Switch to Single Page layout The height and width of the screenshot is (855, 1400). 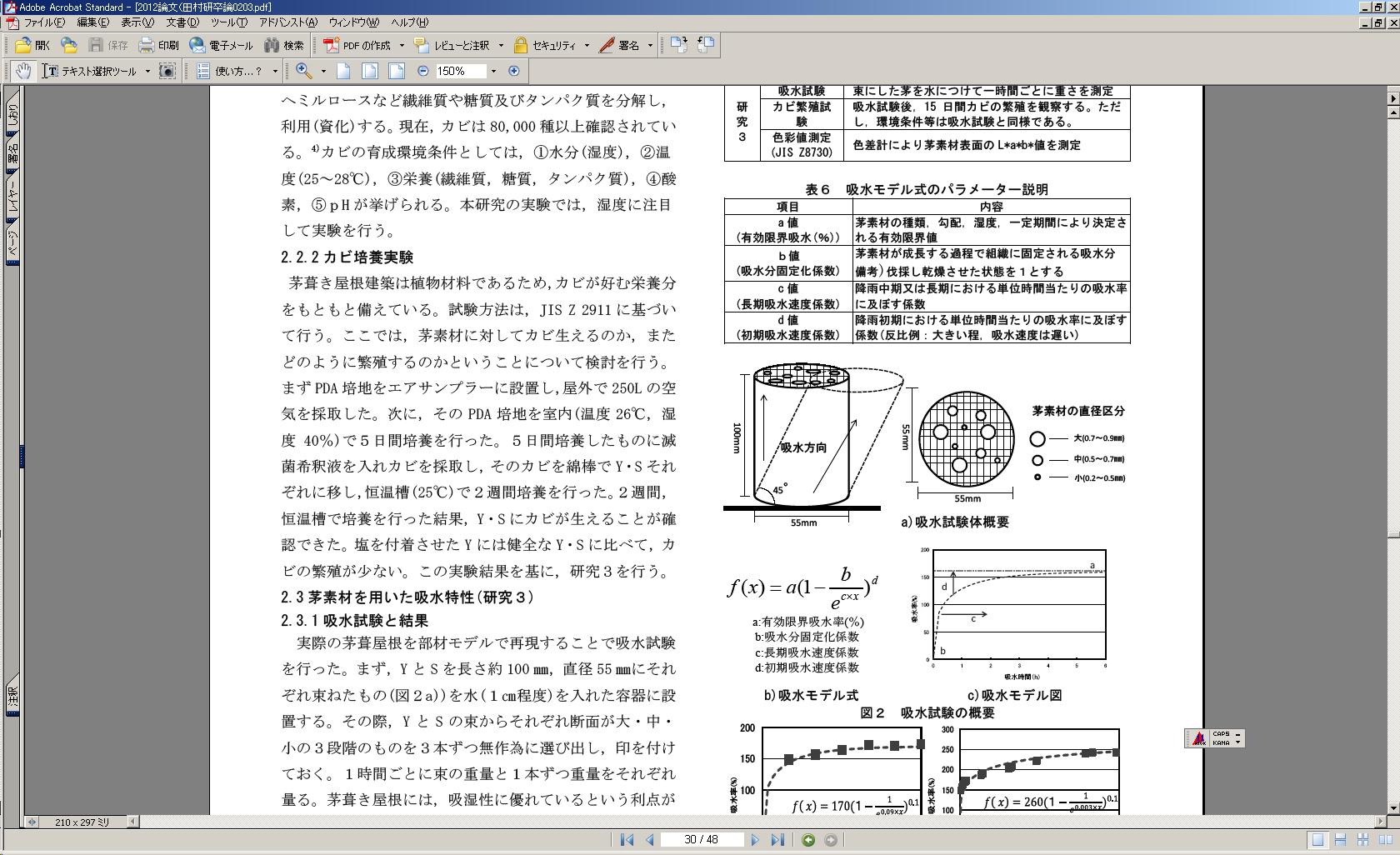coord(1317,840)
